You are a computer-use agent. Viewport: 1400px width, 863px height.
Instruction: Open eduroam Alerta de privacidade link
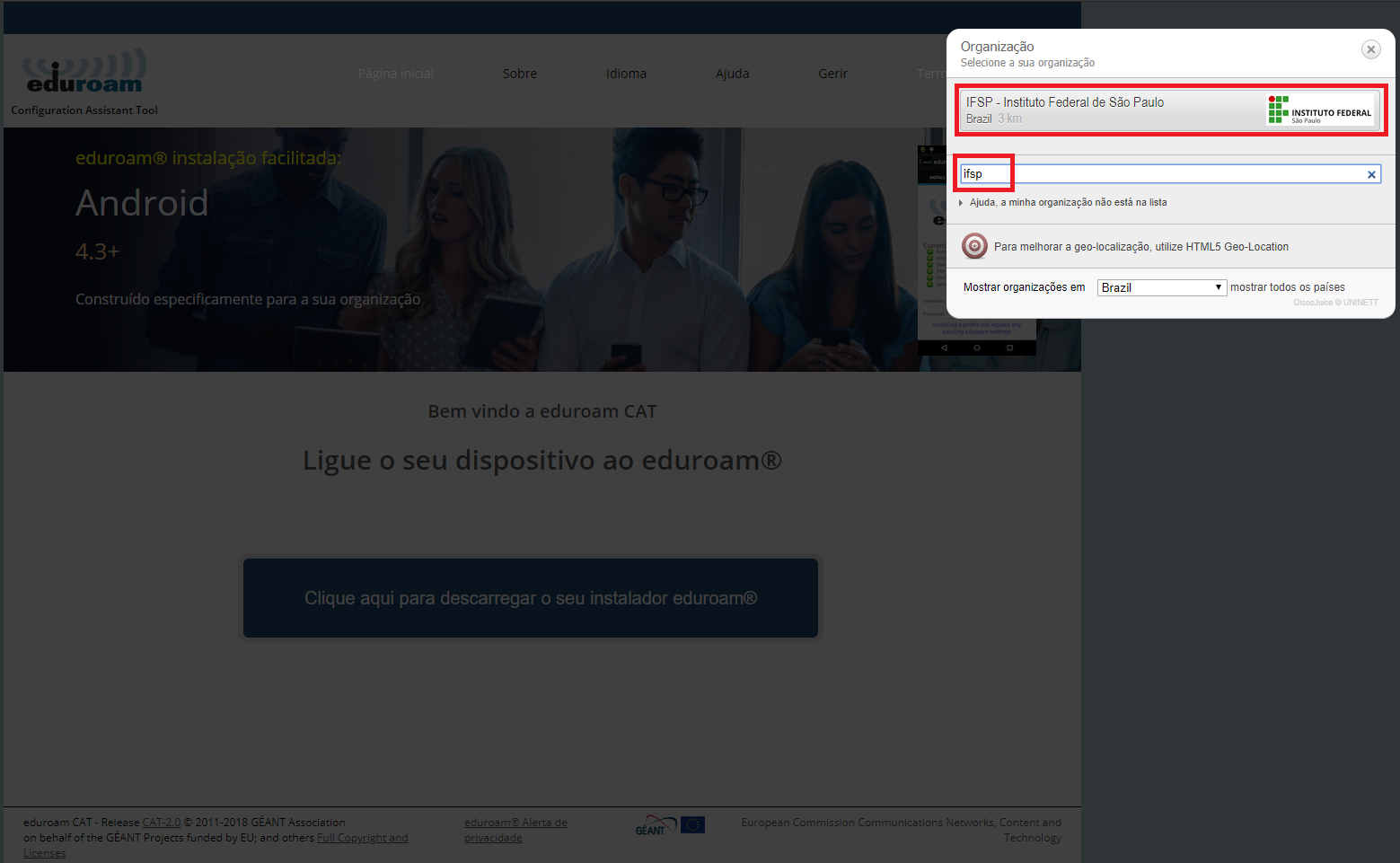click(515, 830)
